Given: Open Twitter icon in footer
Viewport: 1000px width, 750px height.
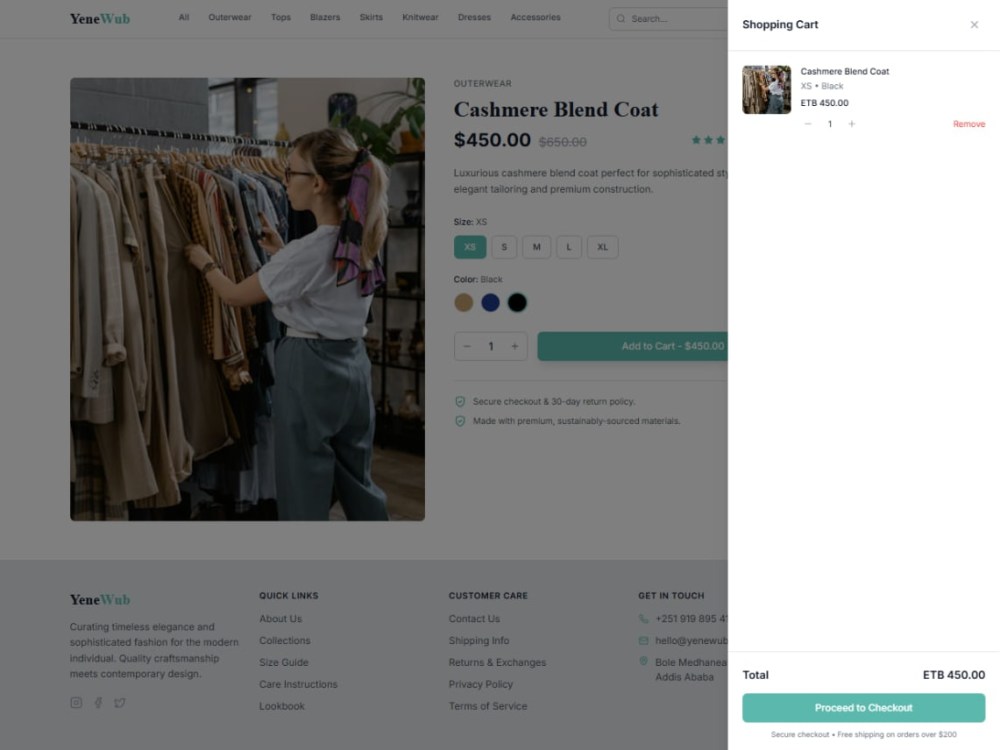Looking at the screenshot, I should [119, 703].
